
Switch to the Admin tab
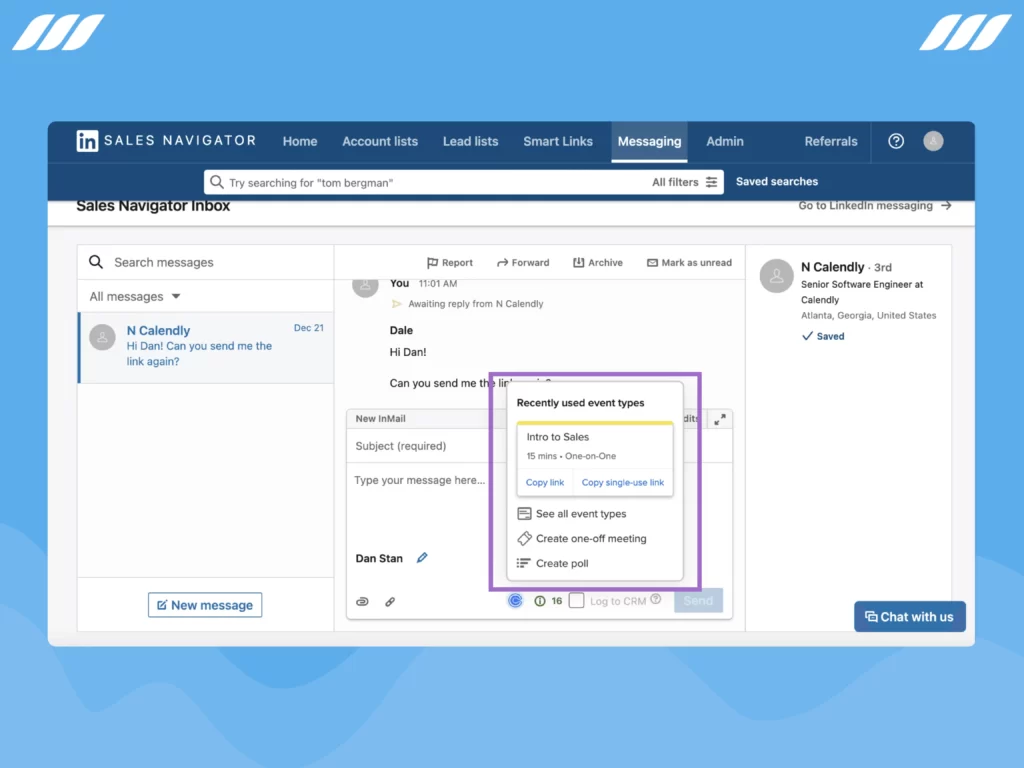[x=724, y=141]
